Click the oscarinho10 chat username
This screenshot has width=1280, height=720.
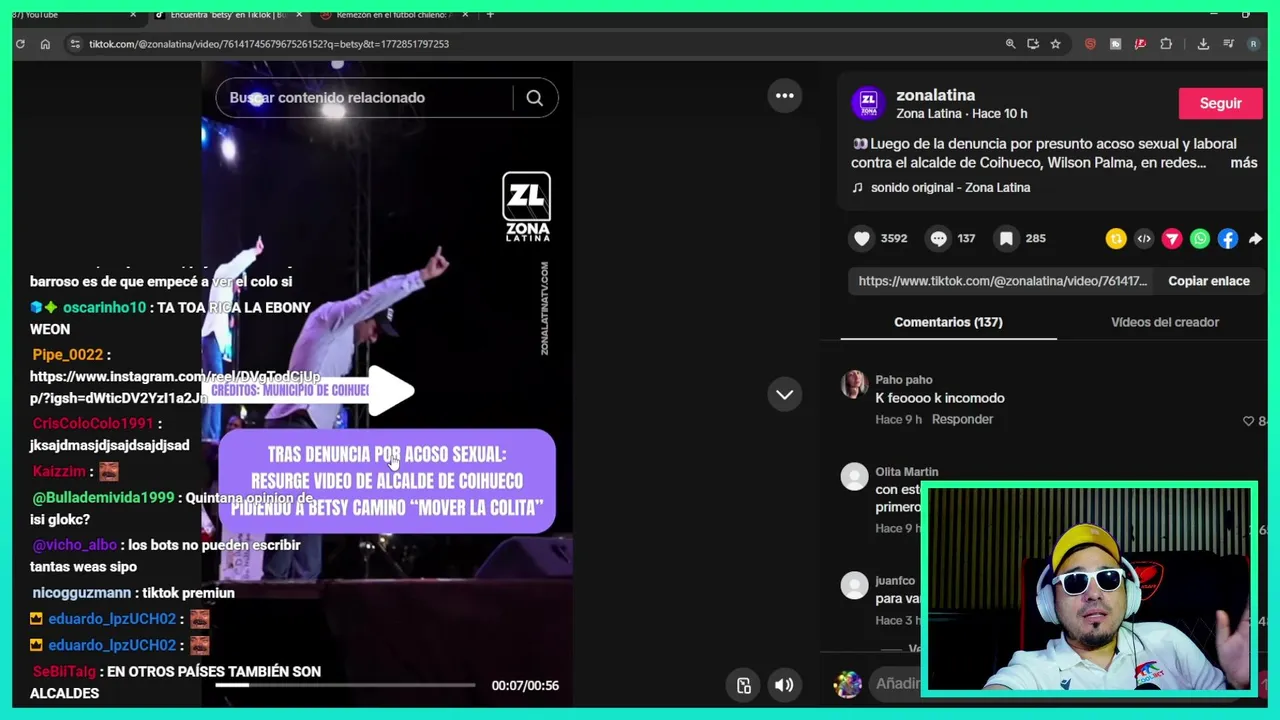[104, 308]
